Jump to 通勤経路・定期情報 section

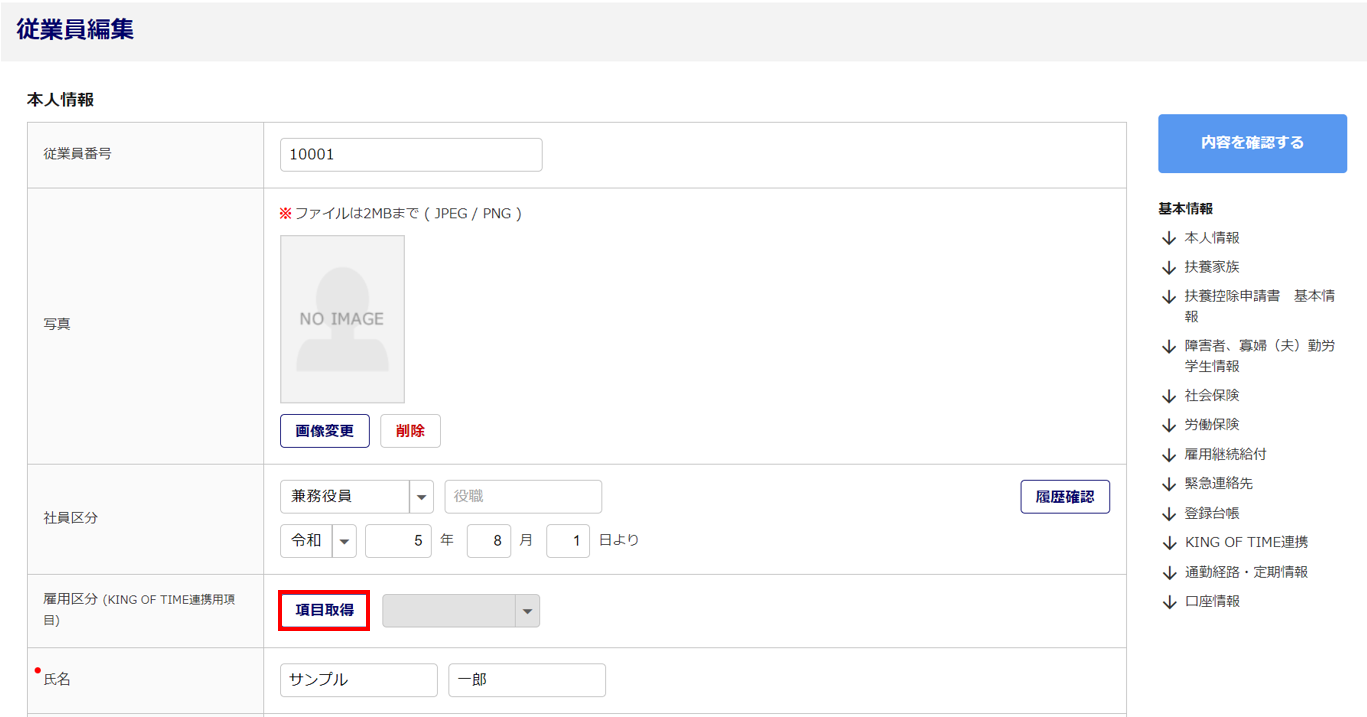pyautogui.click(x=1246, y=572)
